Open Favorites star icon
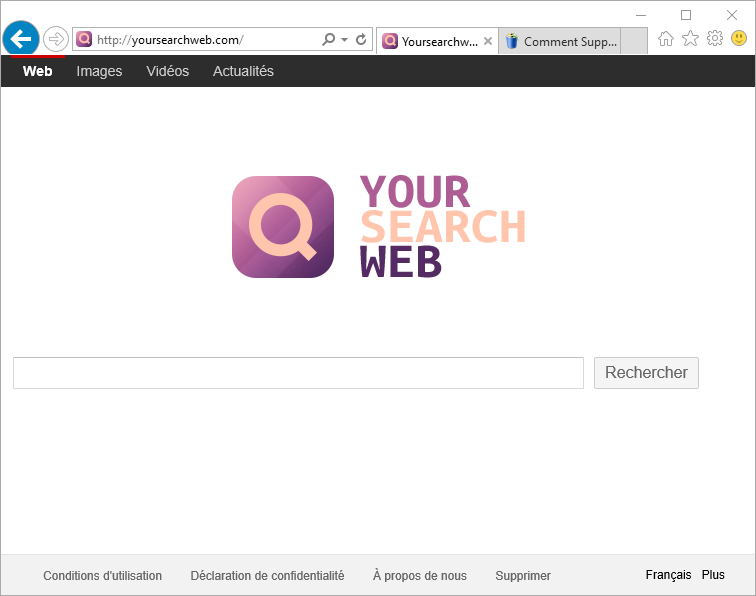This screenshot has width=756, height=596. (x=690, y=38)
